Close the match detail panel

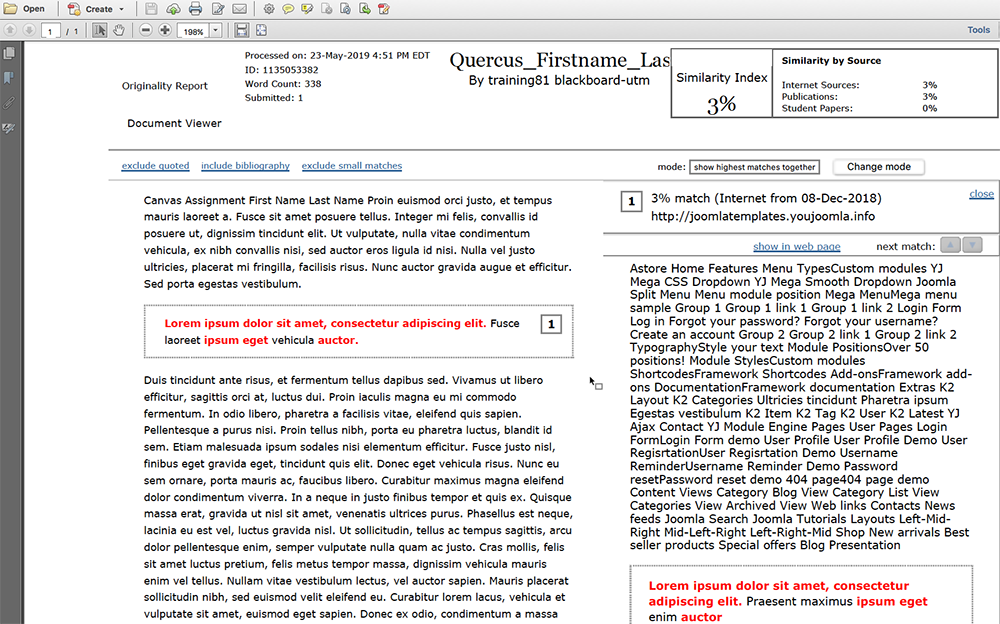982,194
